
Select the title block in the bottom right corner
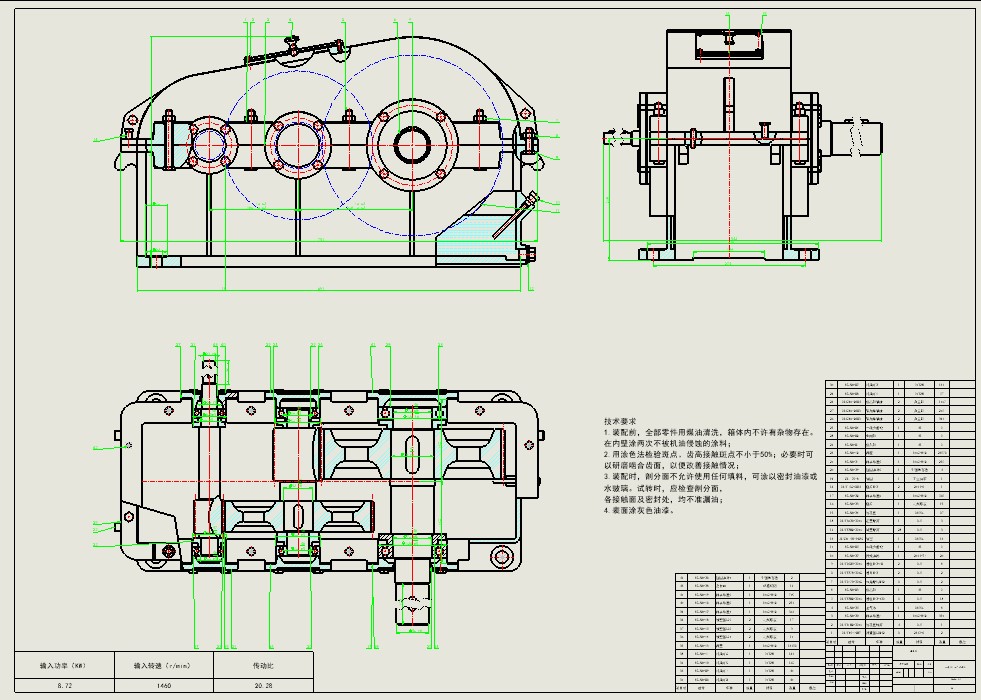900,670
